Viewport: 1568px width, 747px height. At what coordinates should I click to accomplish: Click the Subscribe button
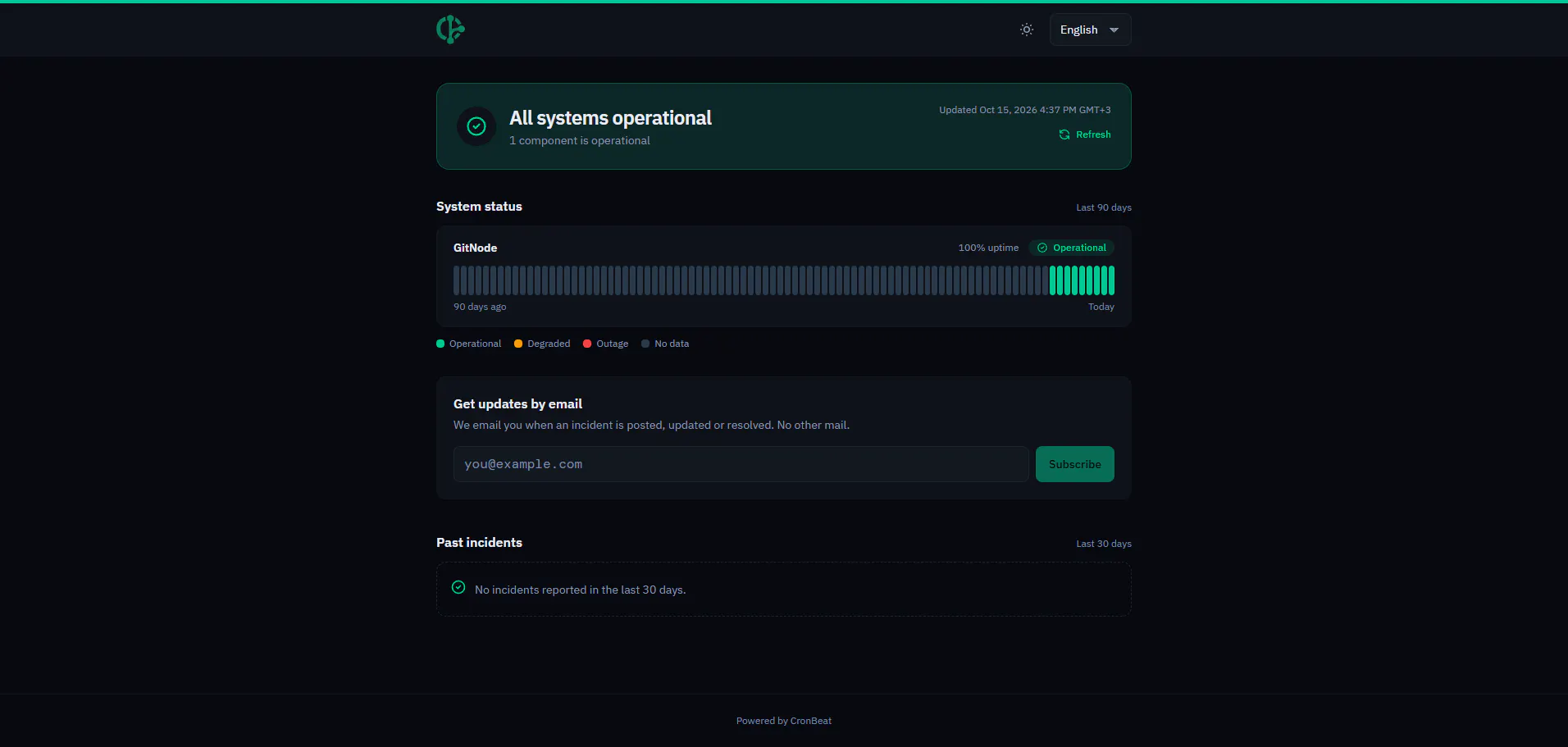tap(1074, 464)
